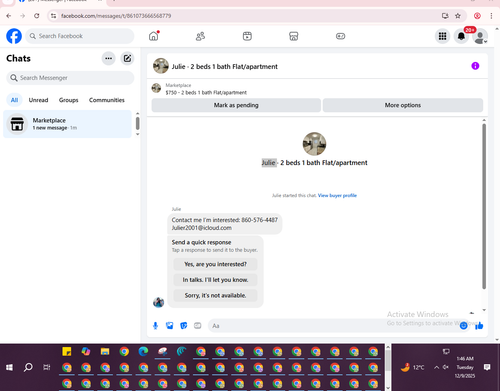Open the purple conversation information icon

coord(475,66)
